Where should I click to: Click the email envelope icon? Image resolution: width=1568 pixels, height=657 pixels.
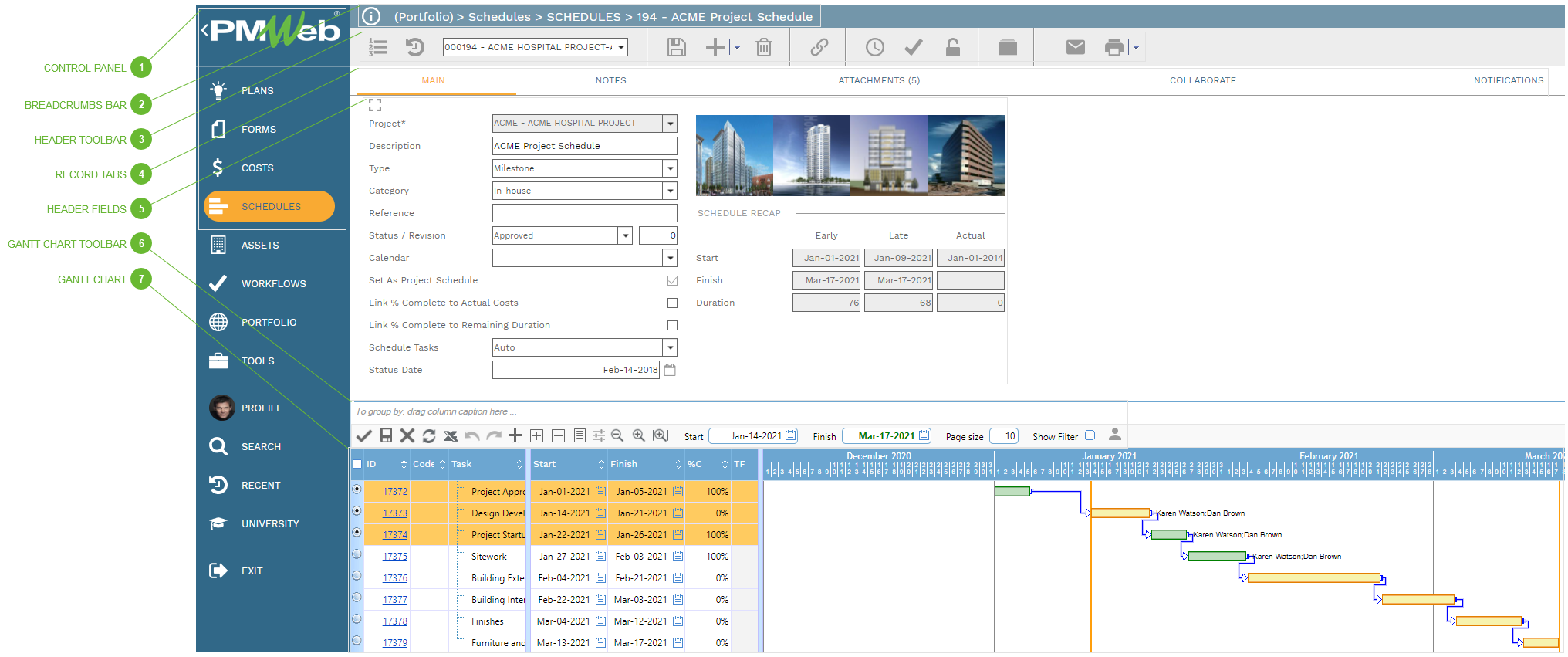coord(1075,48)
